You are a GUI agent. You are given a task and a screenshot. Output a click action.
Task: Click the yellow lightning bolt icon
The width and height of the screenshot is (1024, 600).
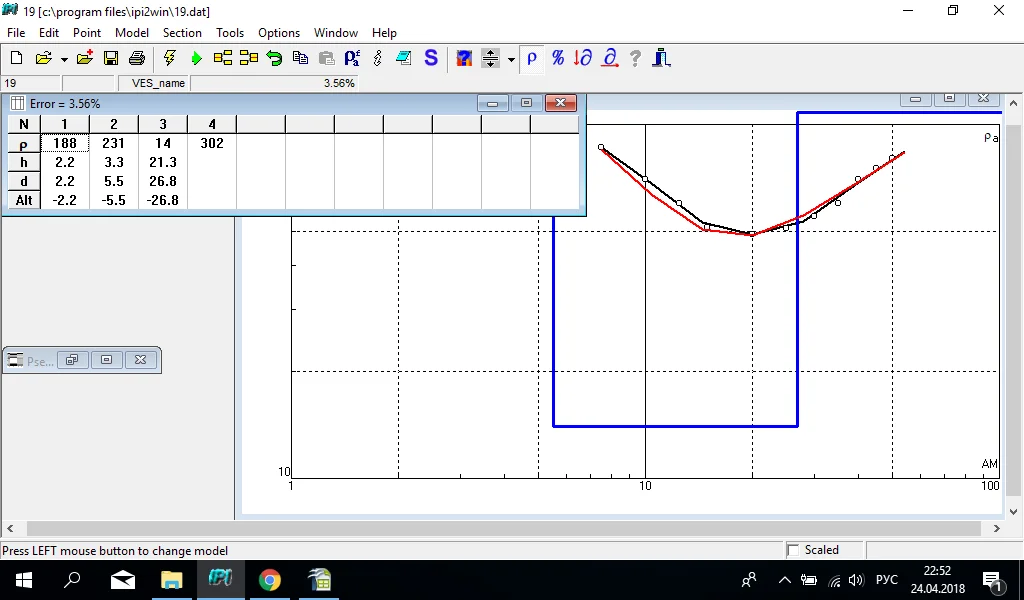[x=170, y=59]
